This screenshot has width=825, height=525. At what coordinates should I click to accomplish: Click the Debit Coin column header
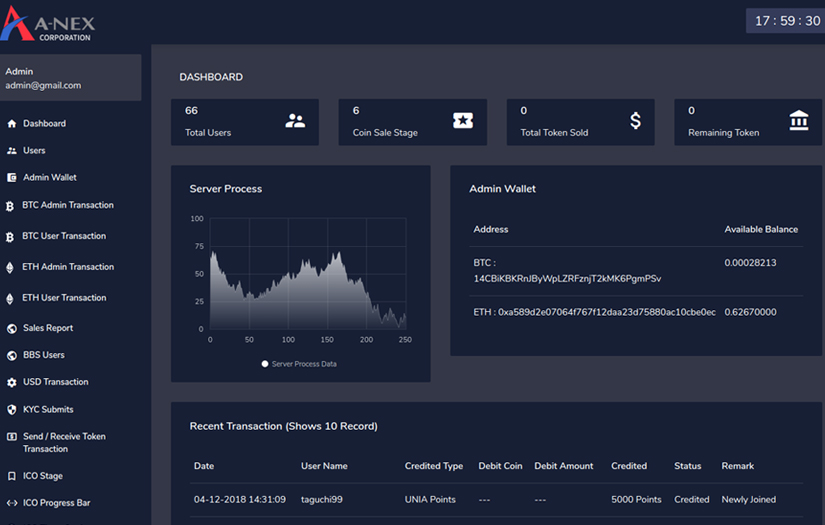500,466
